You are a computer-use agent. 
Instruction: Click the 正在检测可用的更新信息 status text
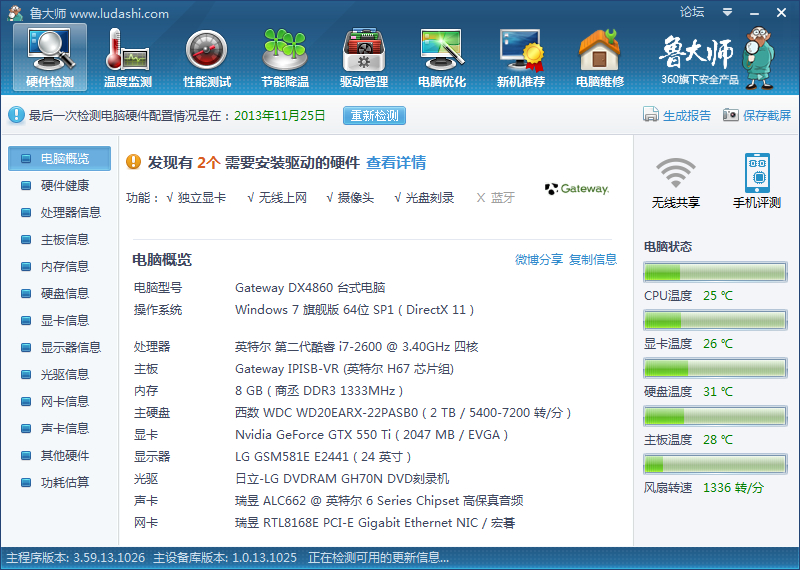pos(379,558)
